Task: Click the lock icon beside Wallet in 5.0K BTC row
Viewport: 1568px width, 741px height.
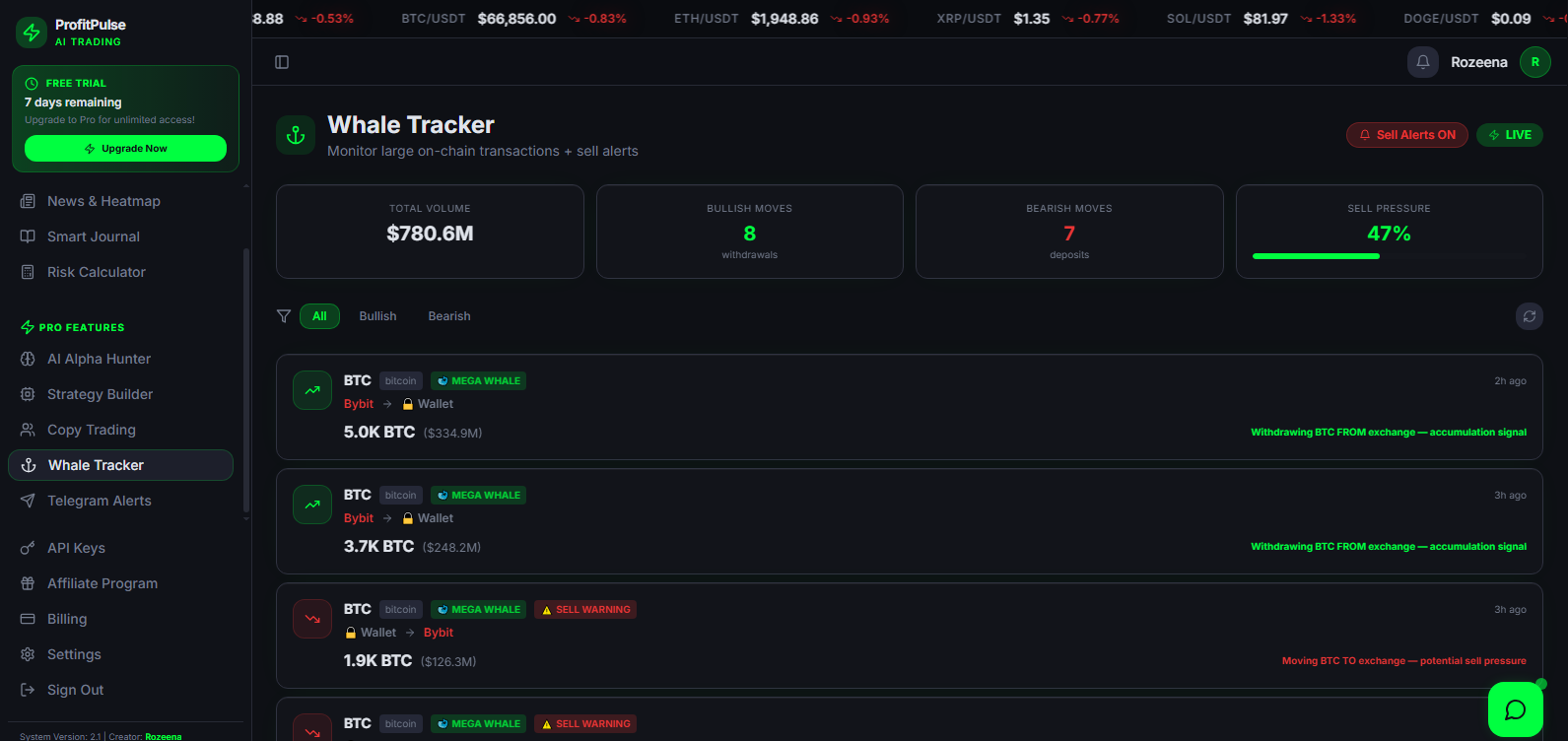Action: pyautogui.click(x=408, y=404)
